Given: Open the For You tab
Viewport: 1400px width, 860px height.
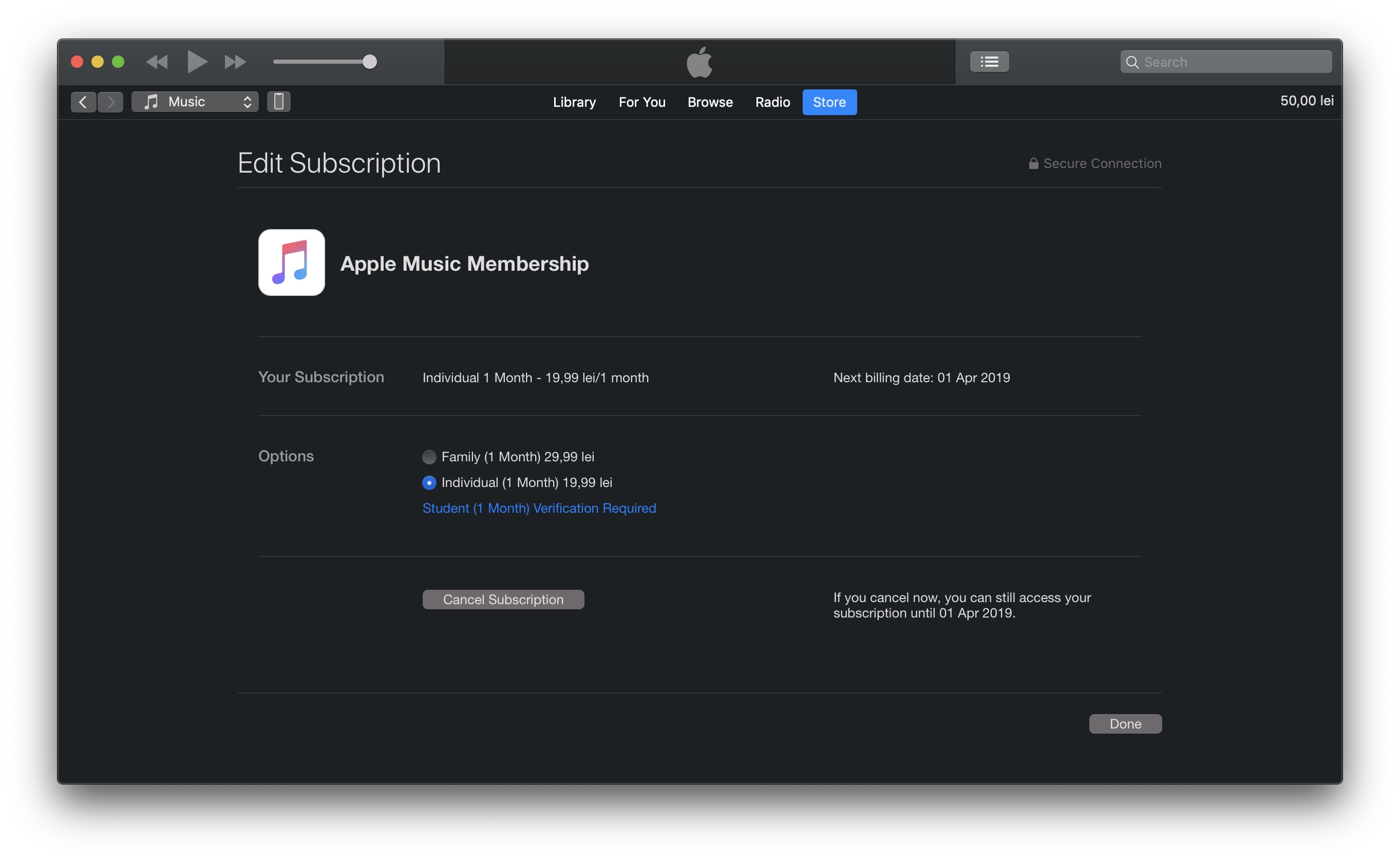Looking at the screenshot, I should click(642, 102).
